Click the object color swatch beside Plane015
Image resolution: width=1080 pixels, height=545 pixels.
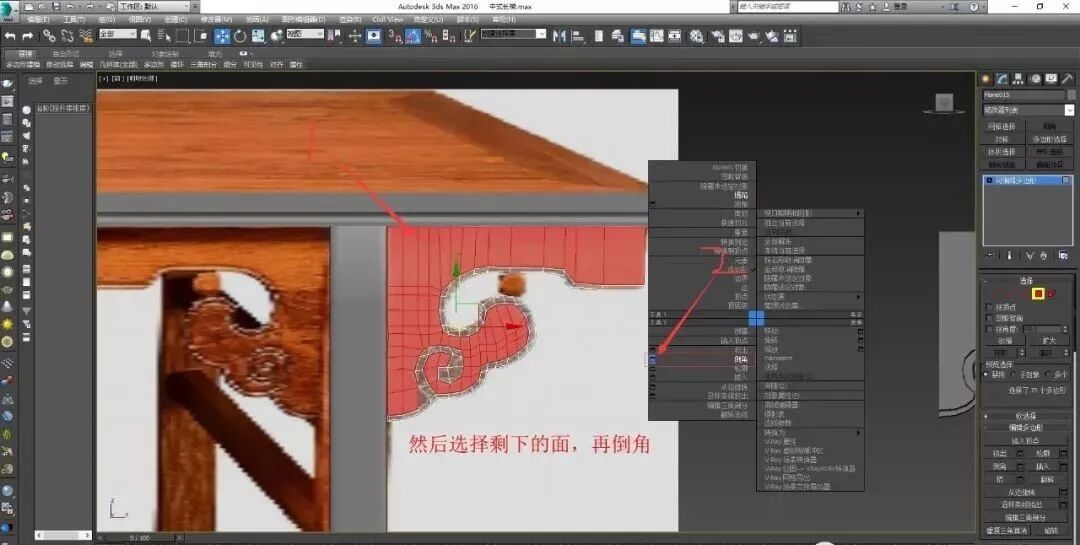point(1071,94)
